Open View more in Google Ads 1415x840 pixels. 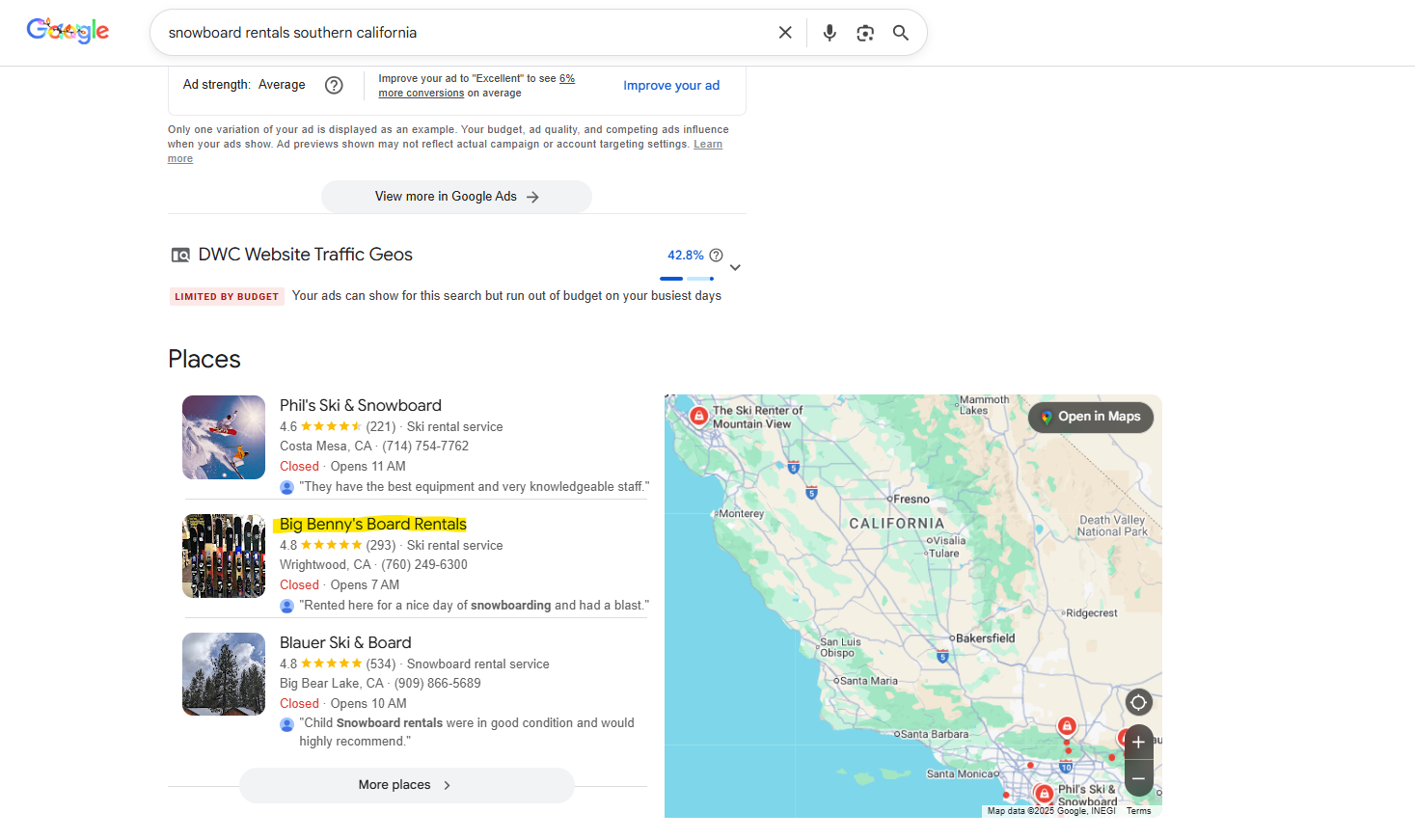456,197
